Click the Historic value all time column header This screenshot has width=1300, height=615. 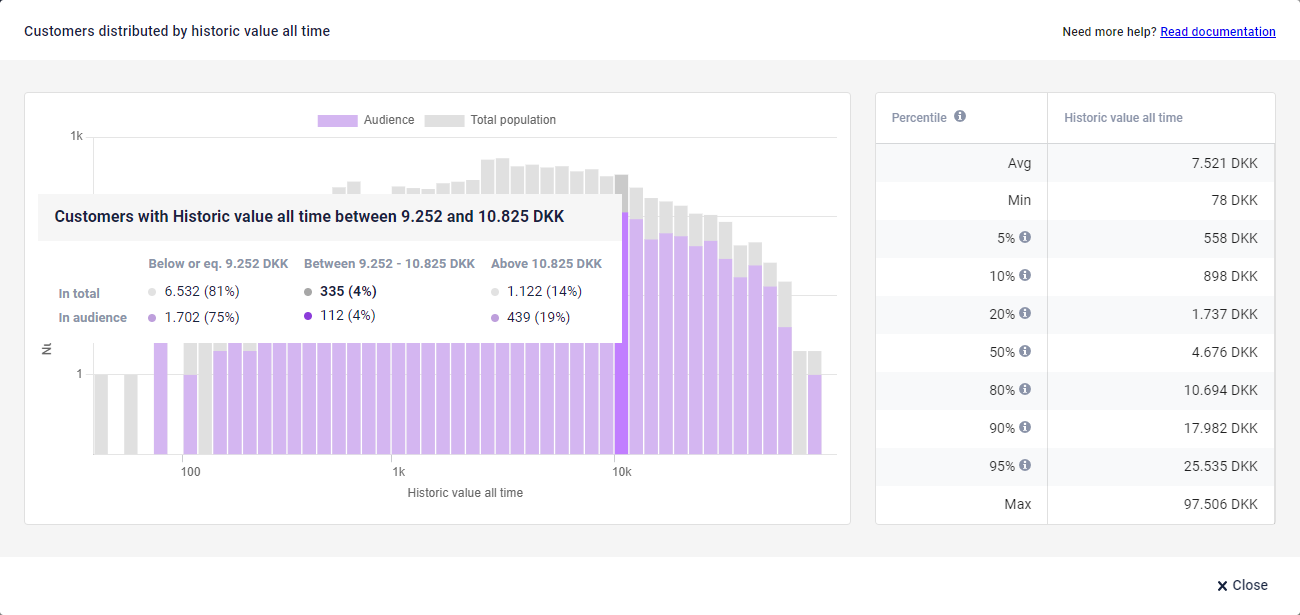click(x=1123, y=118)
